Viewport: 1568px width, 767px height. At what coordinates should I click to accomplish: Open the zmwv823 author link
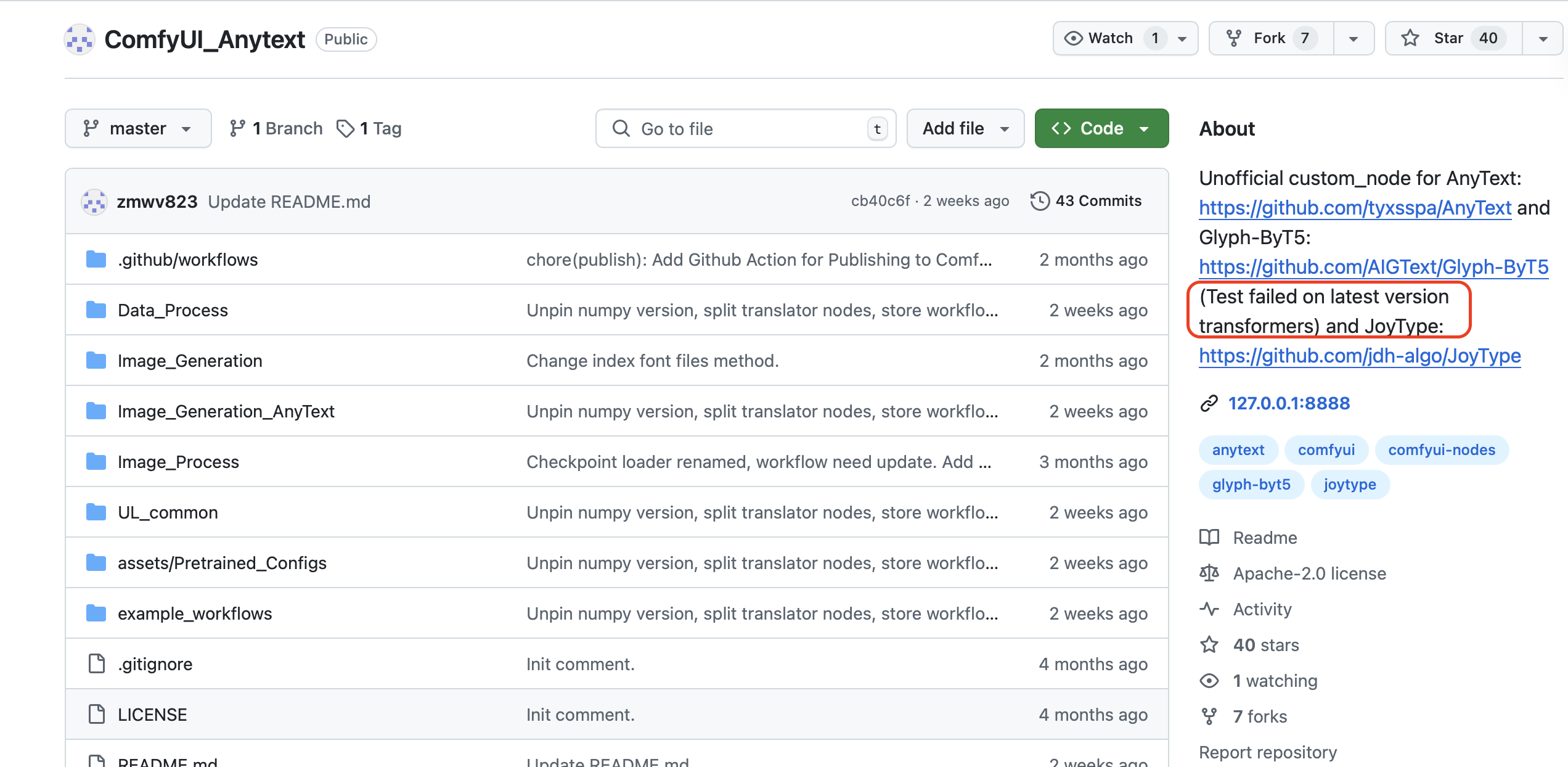tap(157, 202)
